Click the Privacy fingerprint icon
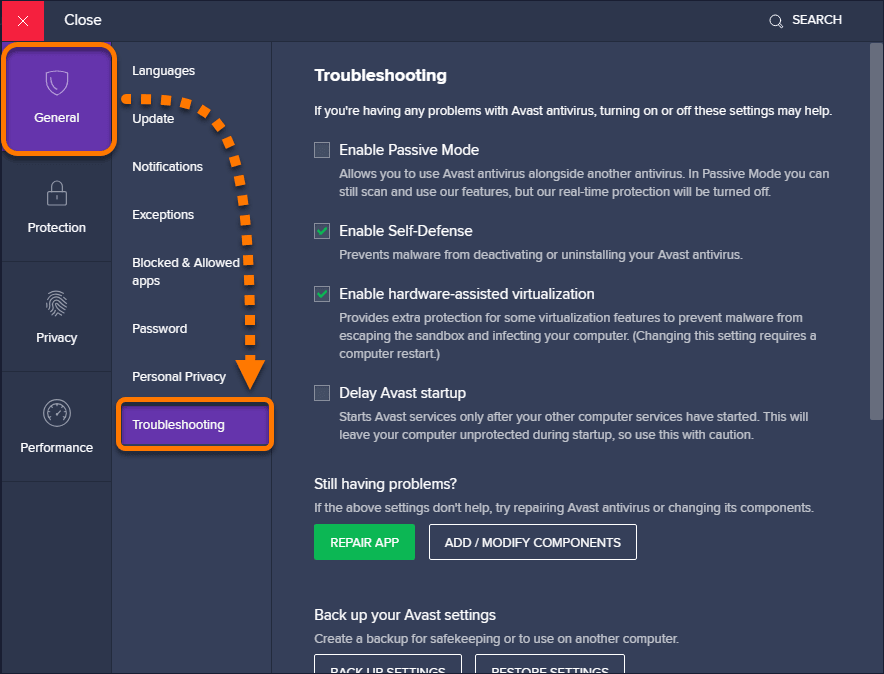Screen dimensions: 884x674 56,304
